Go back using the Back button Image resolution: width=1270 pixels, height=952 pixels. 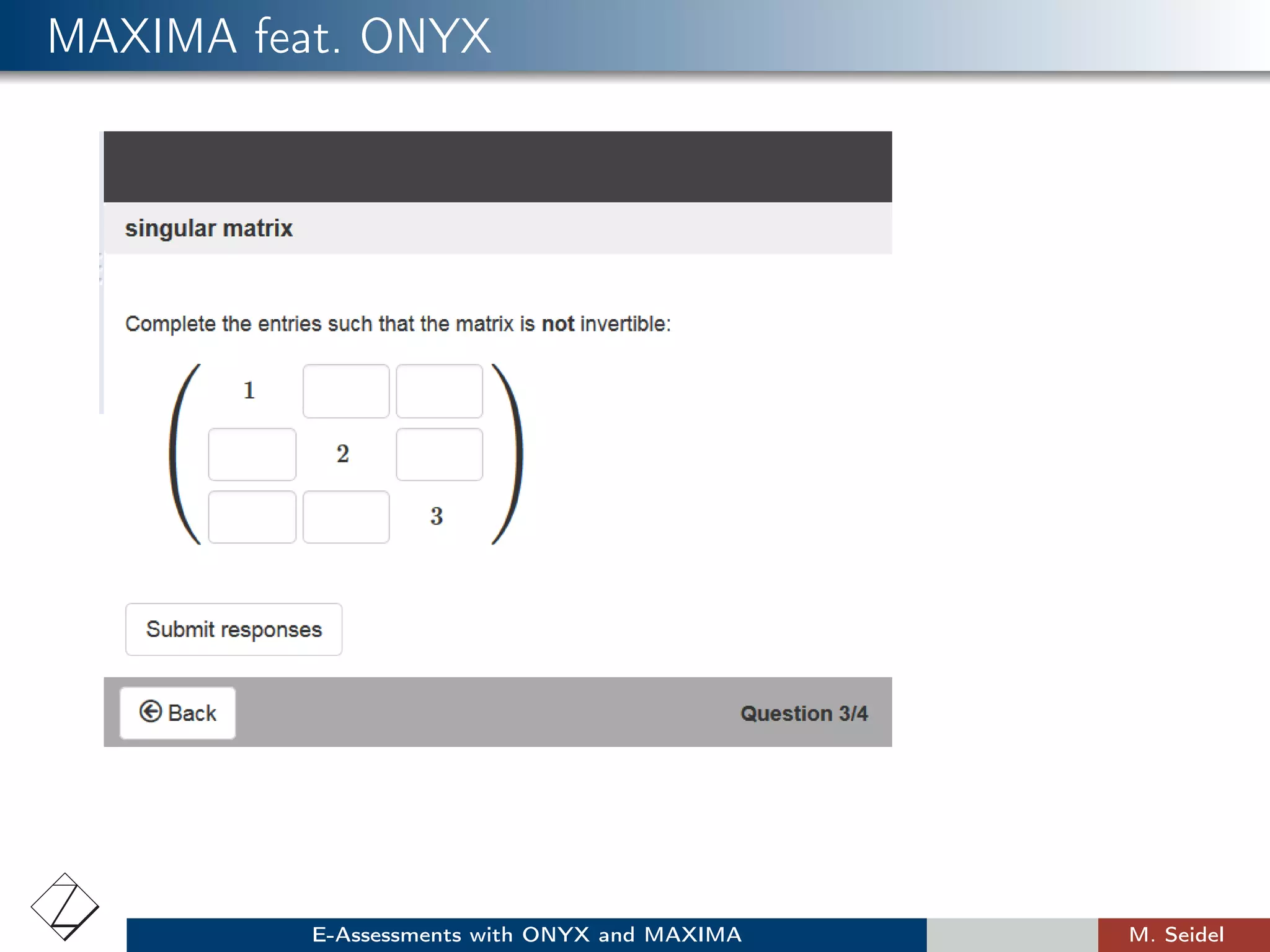coord(178,713)
